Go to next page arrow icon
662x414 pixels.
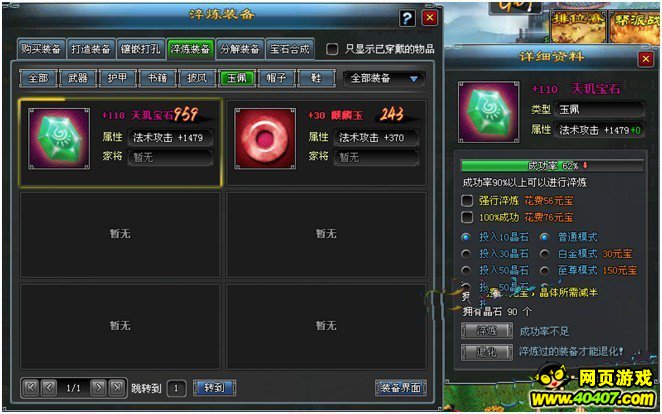(x=98, y=387)
